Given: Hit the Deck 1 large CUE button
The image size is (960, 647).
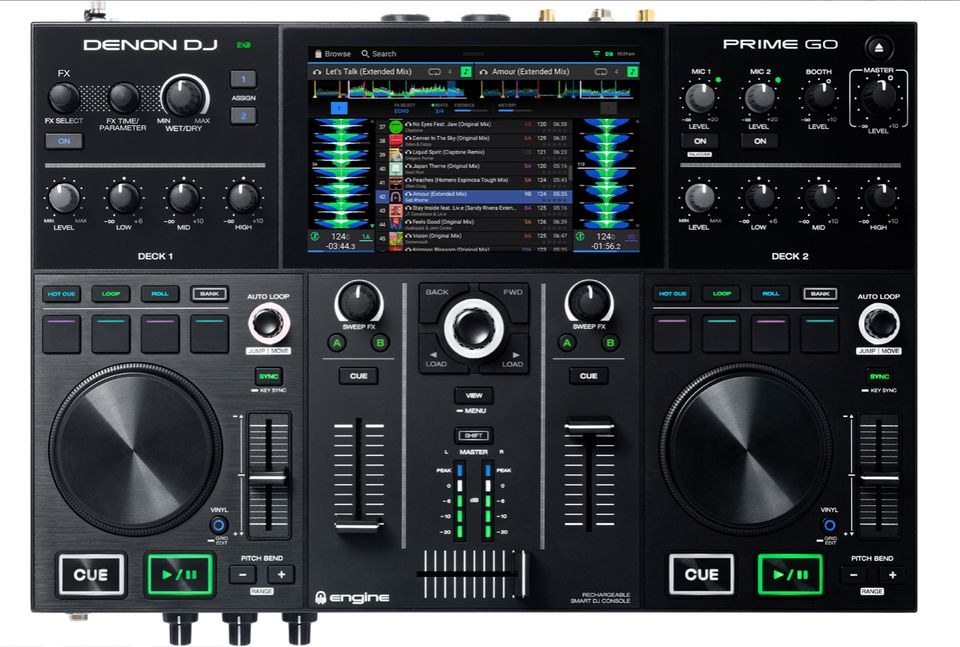Looking at the screenshot, I should pyautogui.click(x=91, y=575).
